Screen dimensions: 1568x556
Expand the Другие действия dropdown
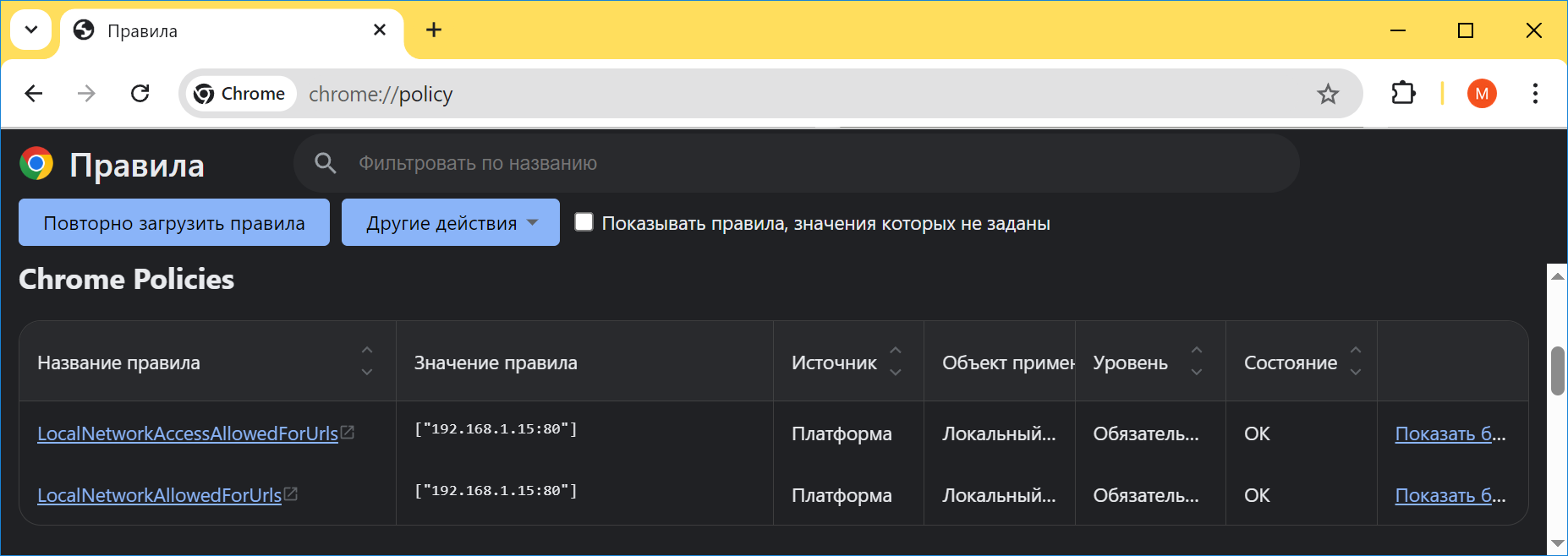pyautogui.click(x=451, y=223)
